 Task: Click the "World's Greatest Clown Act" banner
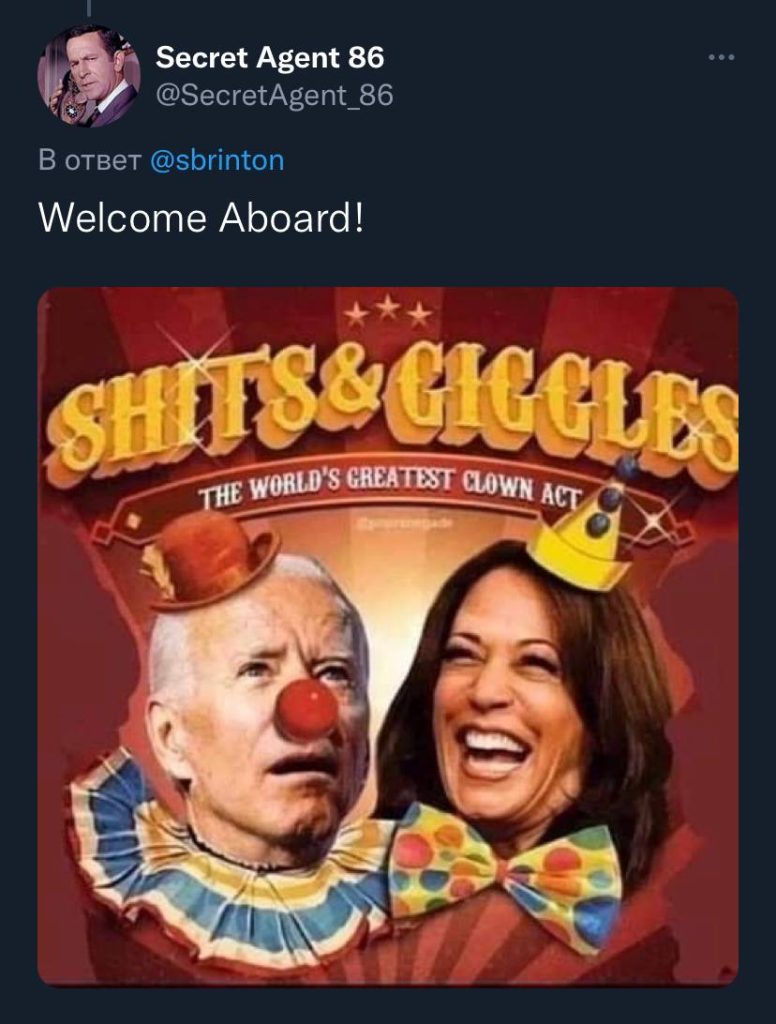(x=390, y=489)
